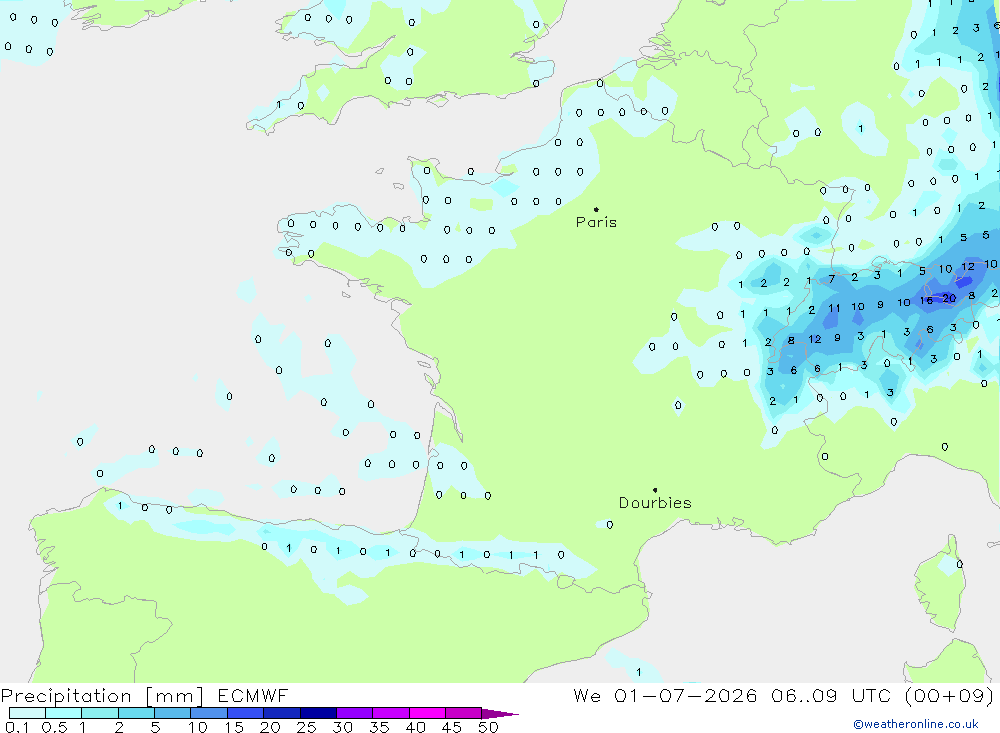Click the legend scale label 30
The width and height of the screenshot is (1000, 733).
(x=342, y=727)
